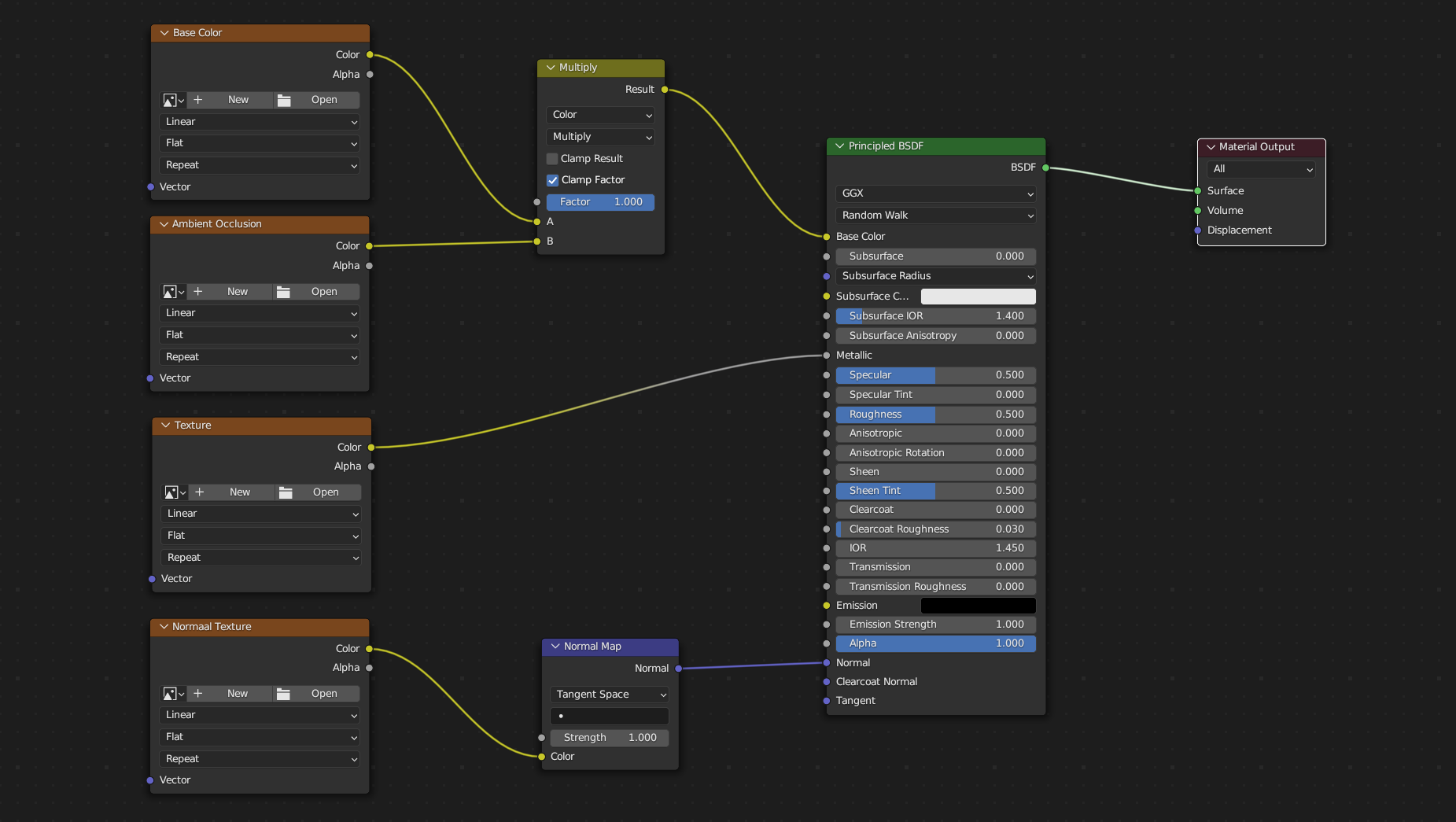
Task: Click the plus icon beside New in Base Color
Action: [199, 100]
